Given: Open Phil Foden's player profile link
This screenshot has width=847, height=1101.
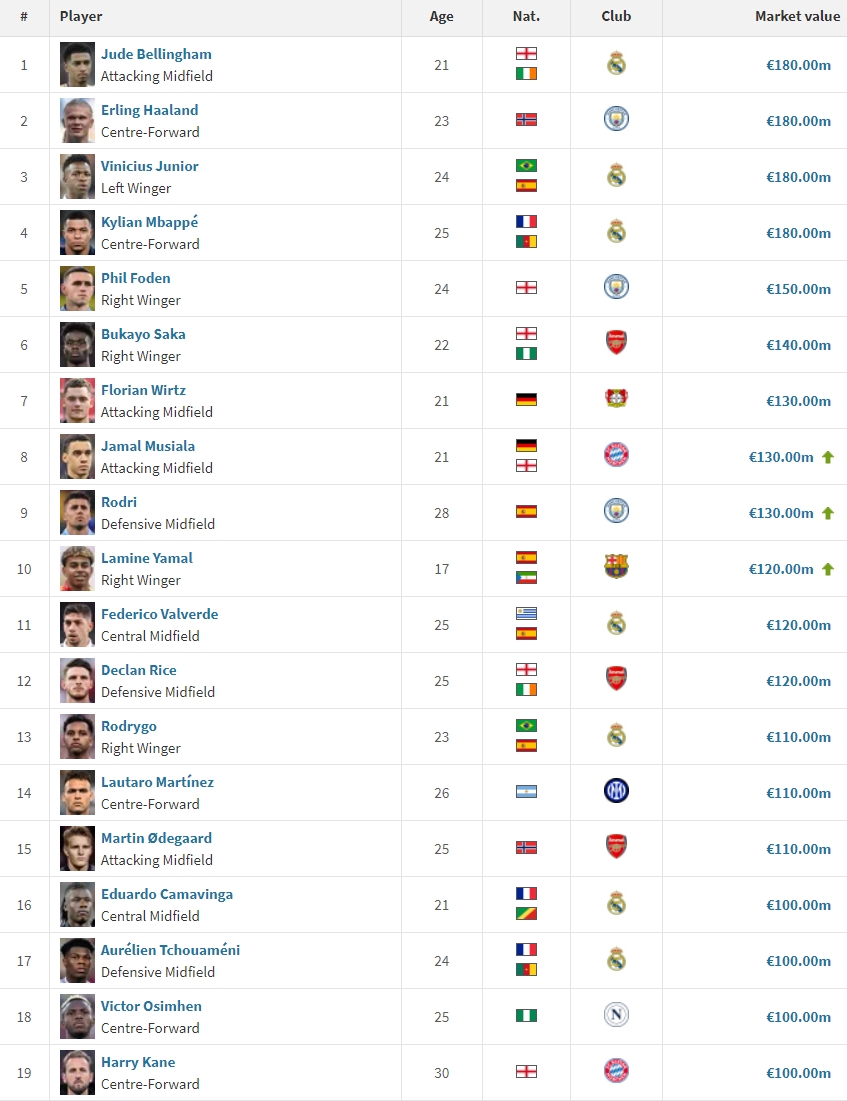Looking at the screenshot, I should pos(135,278).
